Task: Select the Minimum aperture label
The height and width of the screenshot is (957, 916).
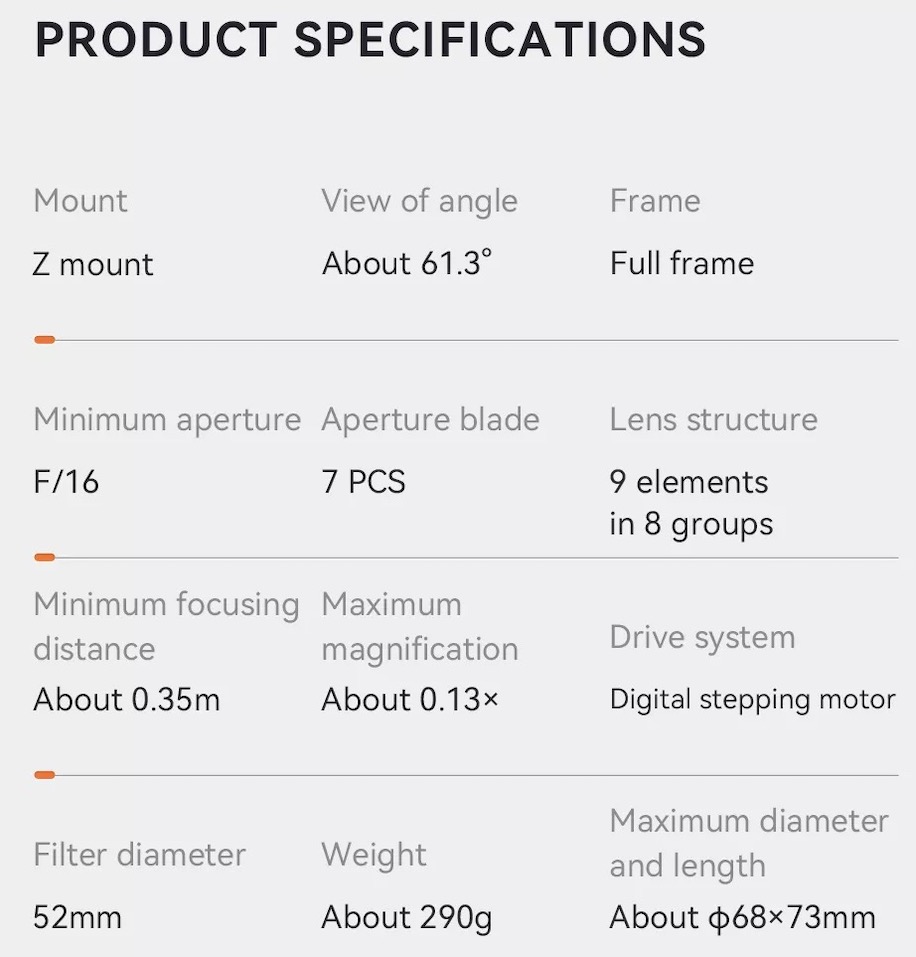Action: (x=167, y=420)
